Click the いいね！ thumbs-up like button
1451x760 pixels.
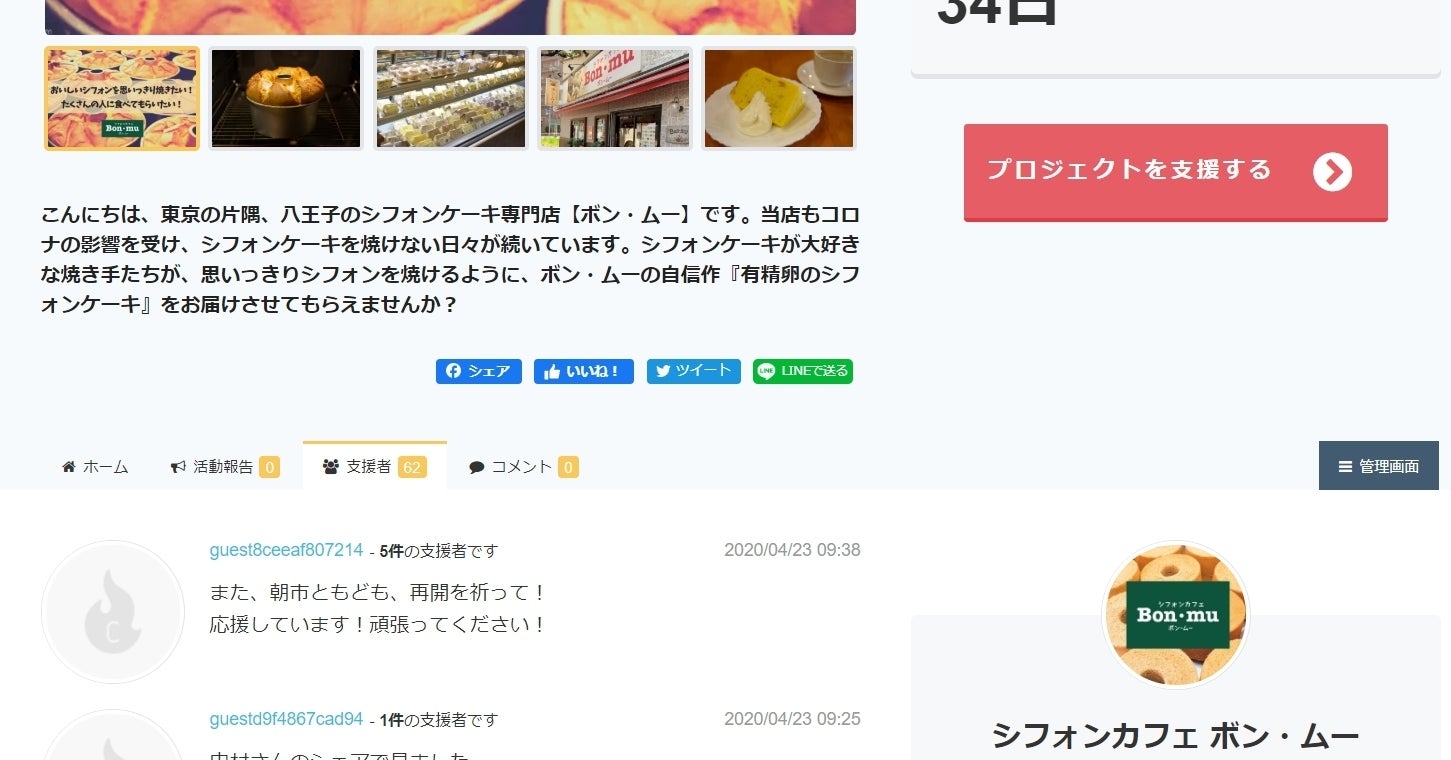[583, 371]
